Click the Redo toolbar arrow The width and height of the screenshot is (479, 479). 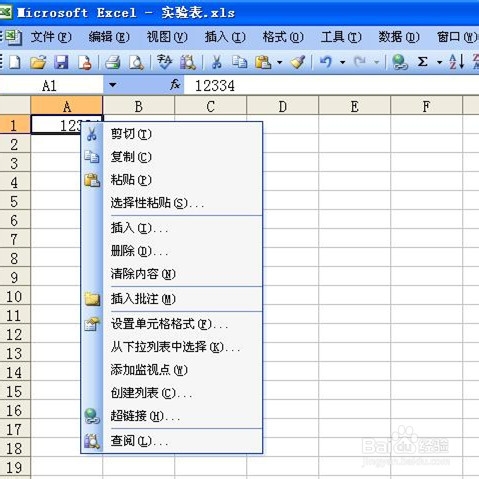click(x=360, y=62)
